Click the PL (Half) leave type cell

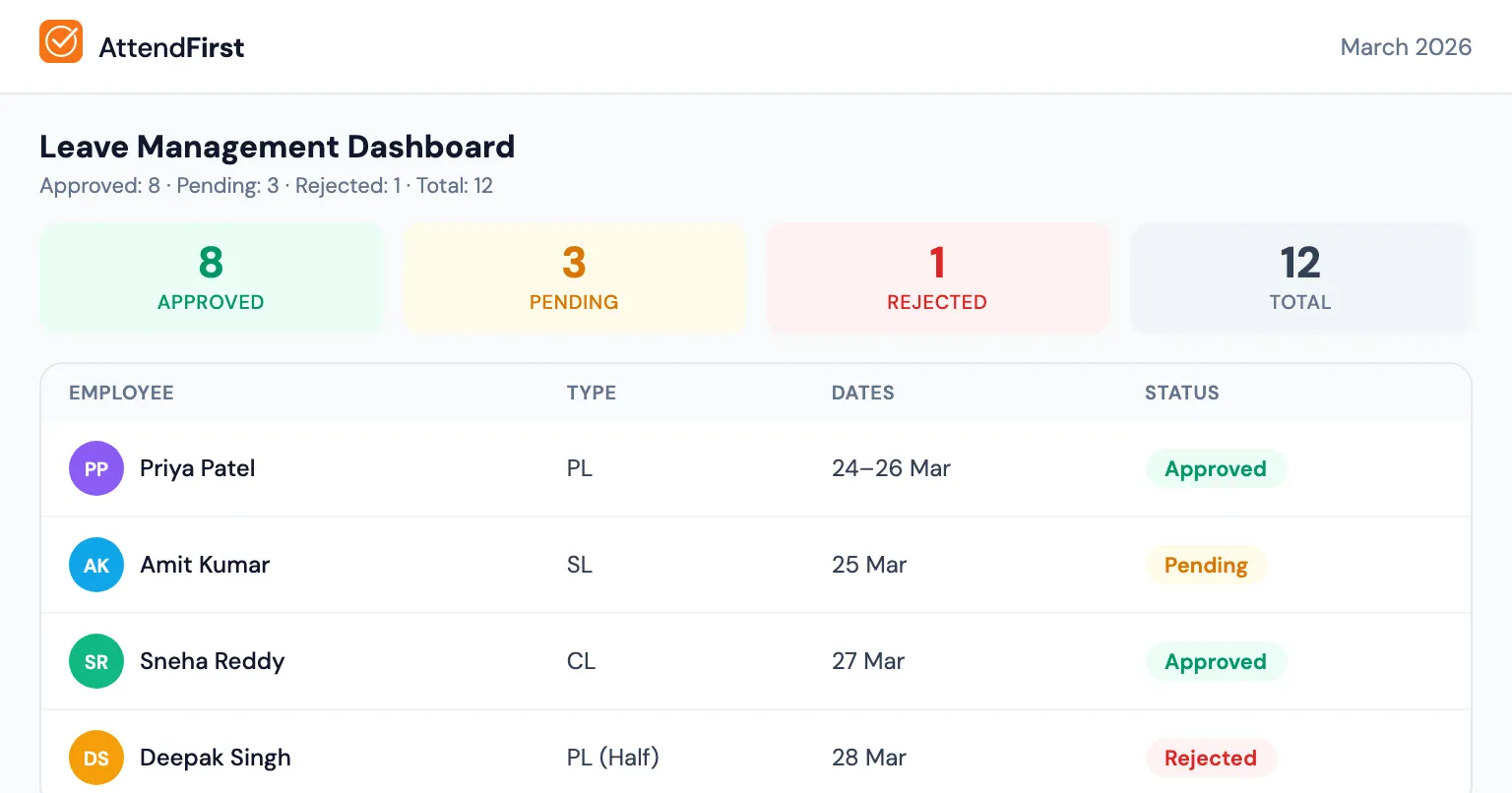613,758
